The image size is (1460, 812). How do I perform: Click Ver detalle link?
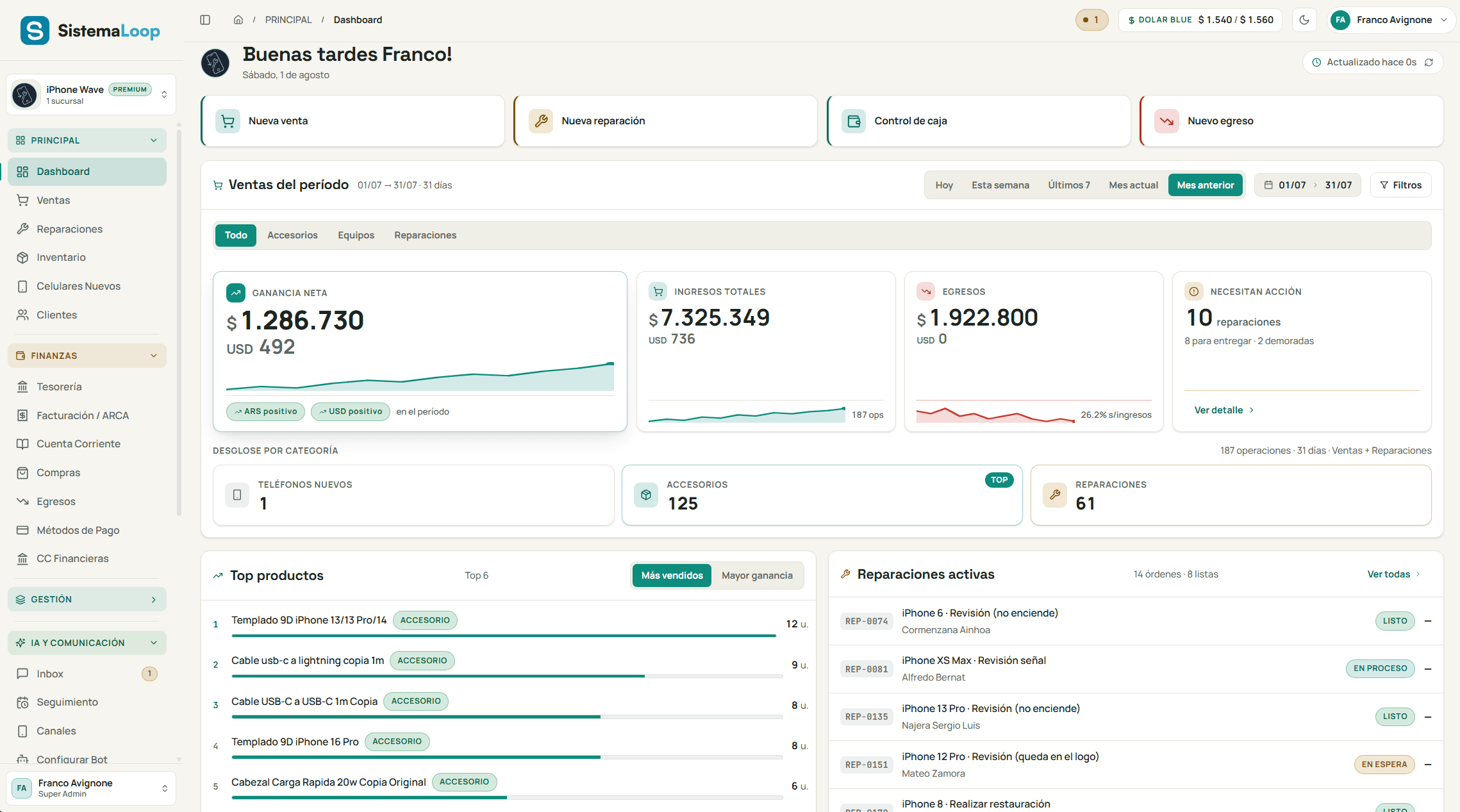point(1224,410)
